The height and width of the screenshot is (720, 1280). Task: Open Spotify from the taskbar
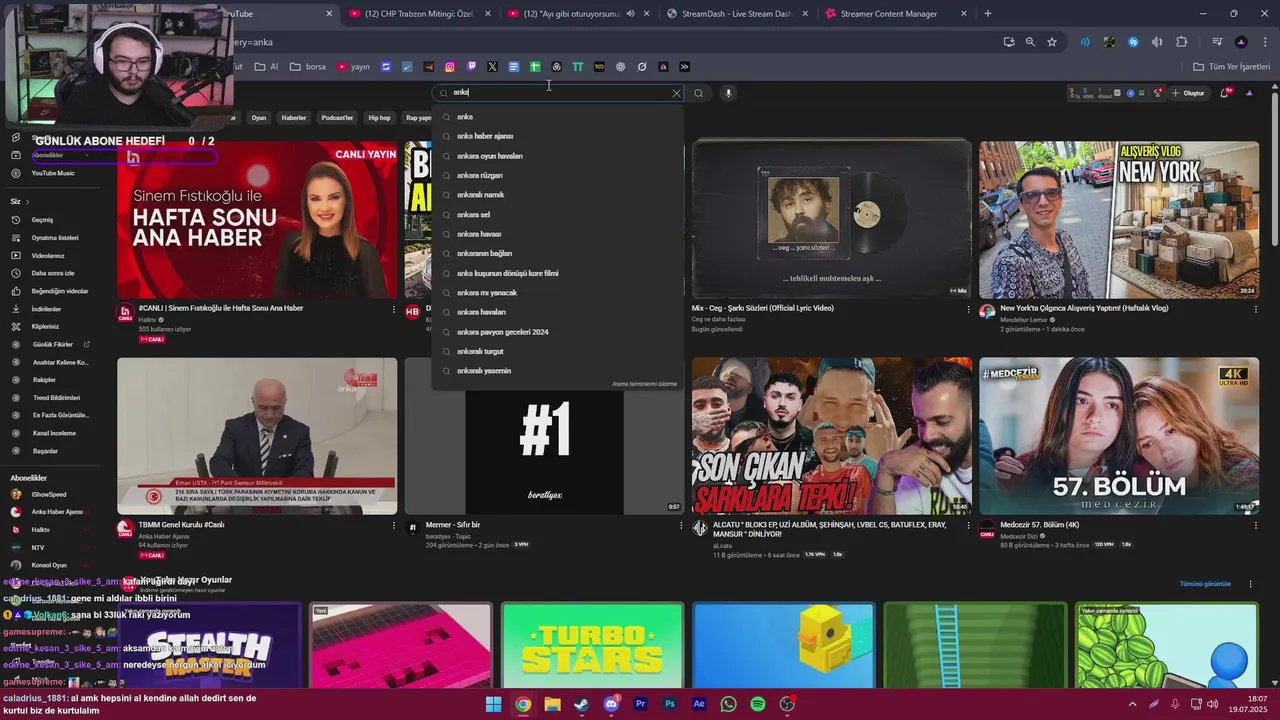tap(758, 704)
